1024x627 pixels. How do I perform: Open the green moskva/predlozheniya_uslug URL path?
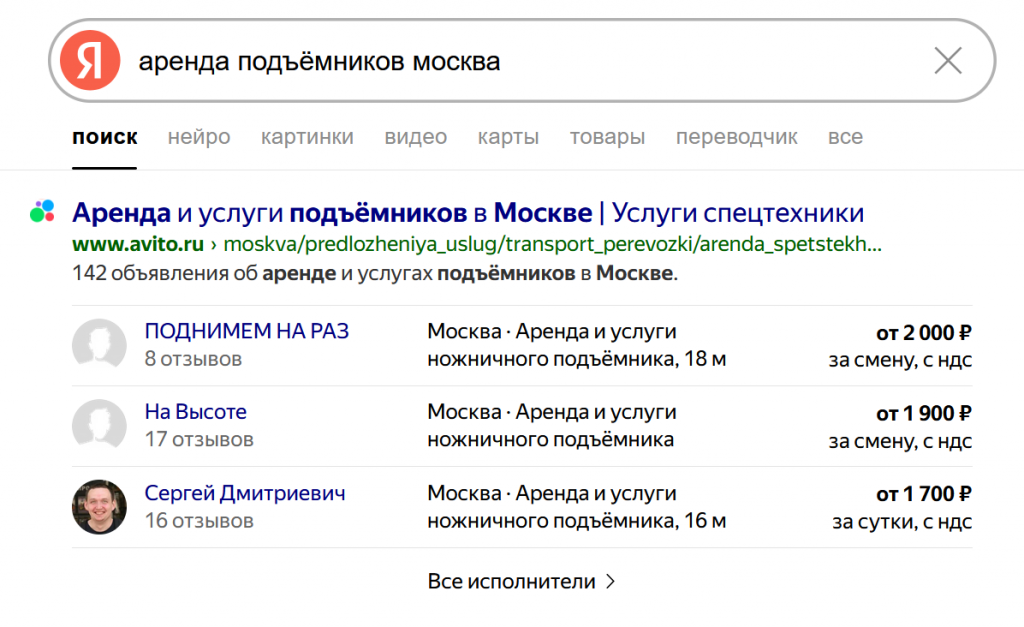(552, 244)
